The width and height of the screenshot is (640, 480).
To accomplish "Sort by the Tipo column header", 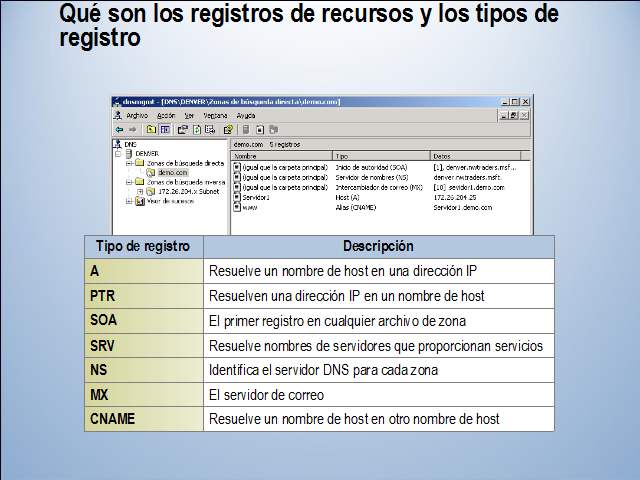I will click(x=382, y=156).
